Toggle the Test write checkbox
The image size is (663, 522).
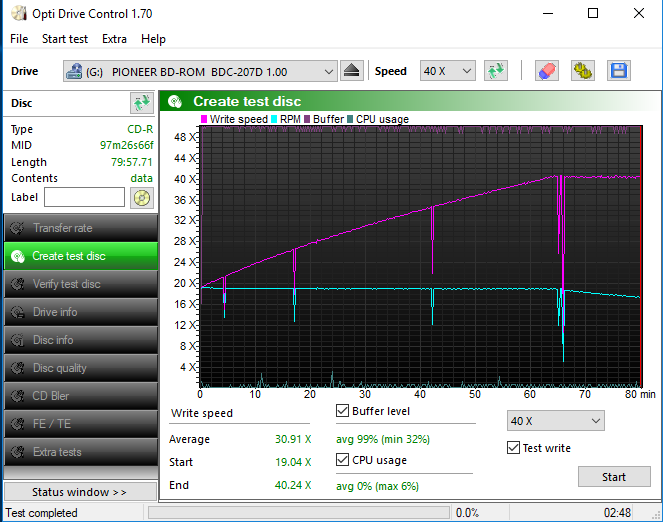point(513,448)
